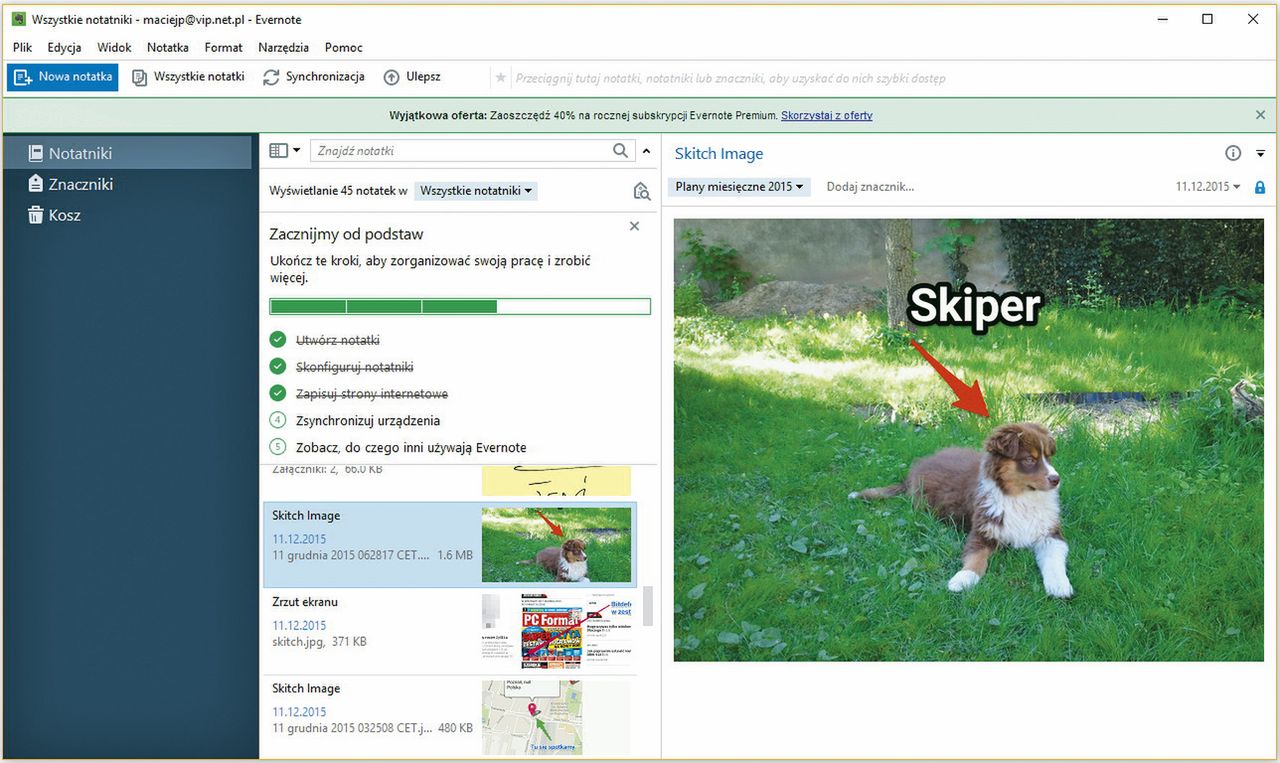Click the Evernote icon in the title bar
Viewport: 1280px width, 763px height.
(x=19, y=19)
